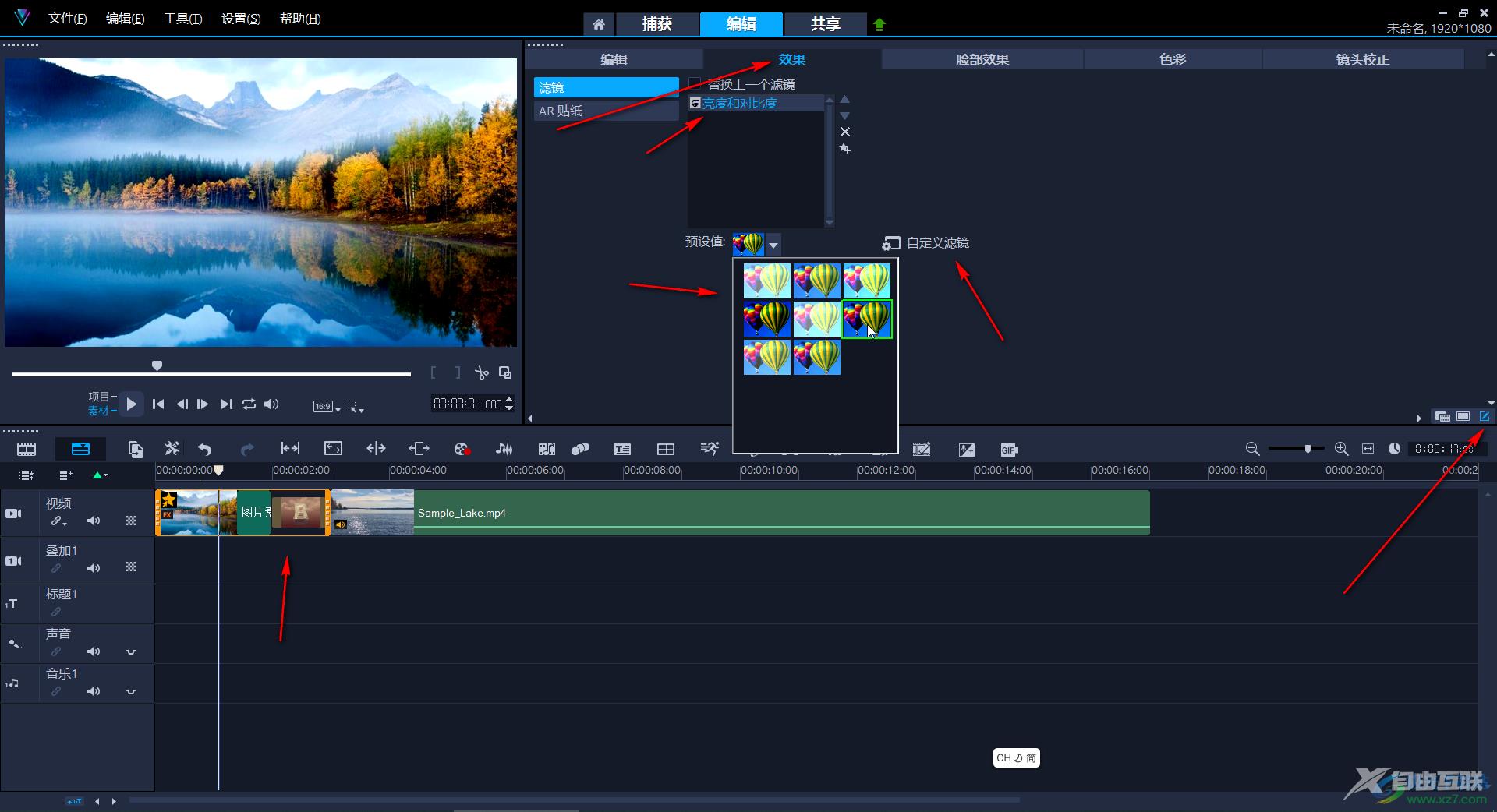Screen dimensions: 1497x812
Task: Open the sound mixer
Action: click(x=504, y=449)
